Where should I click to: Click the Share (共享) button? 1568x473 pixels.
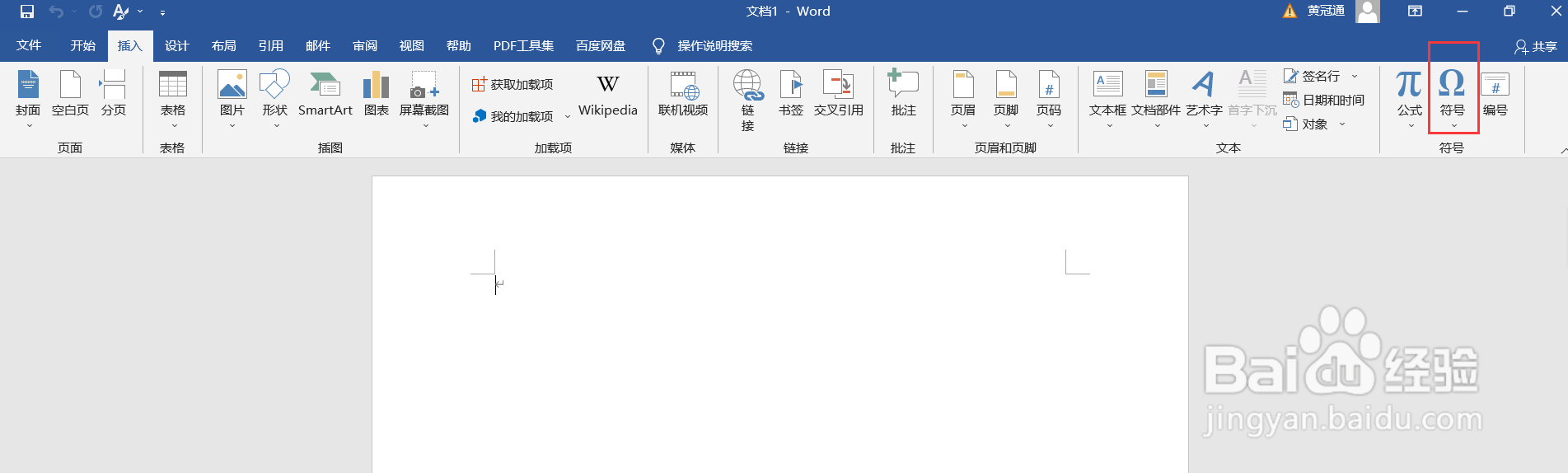1536,47
